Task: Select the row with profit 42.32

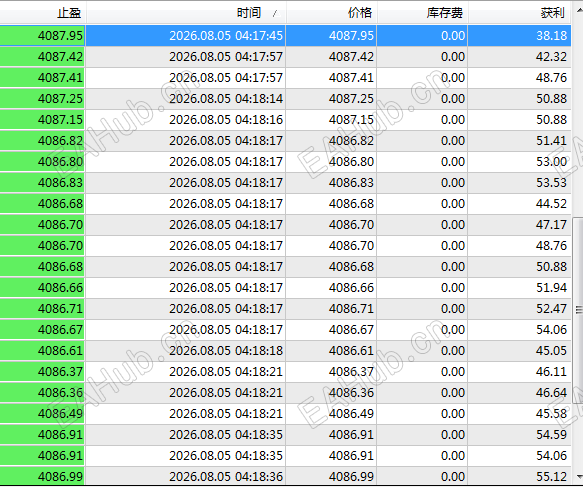Action: 286,57
